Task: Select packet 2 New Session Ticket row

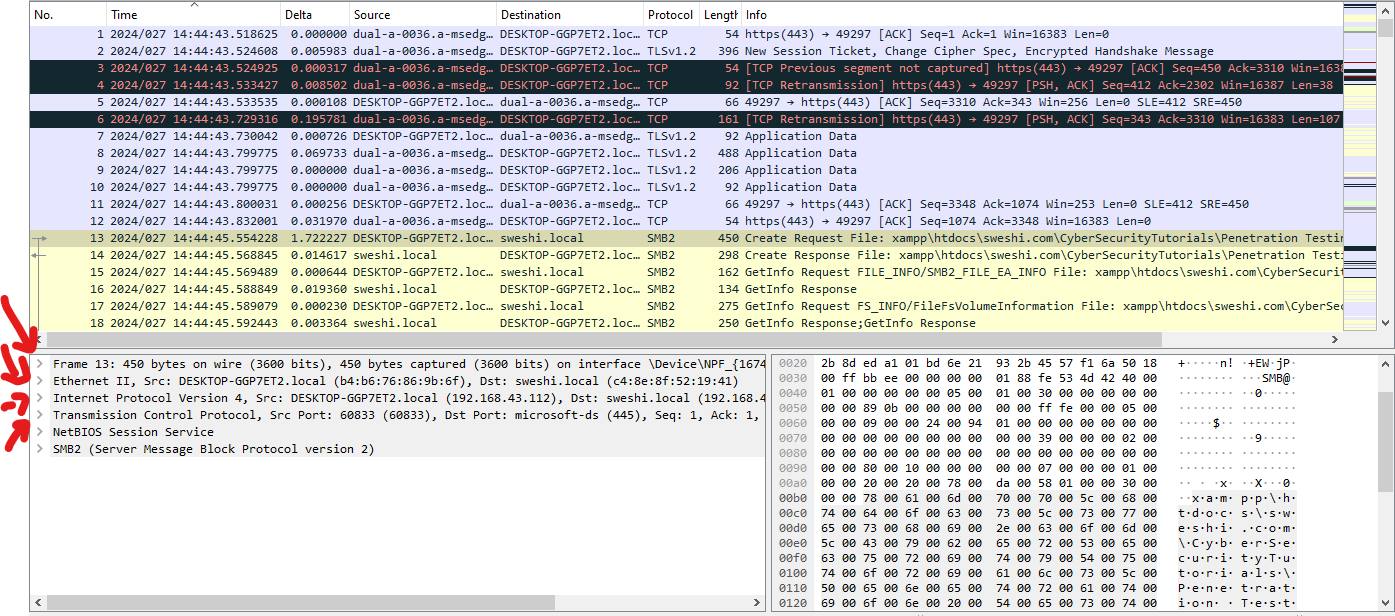Action: [686, 51]
